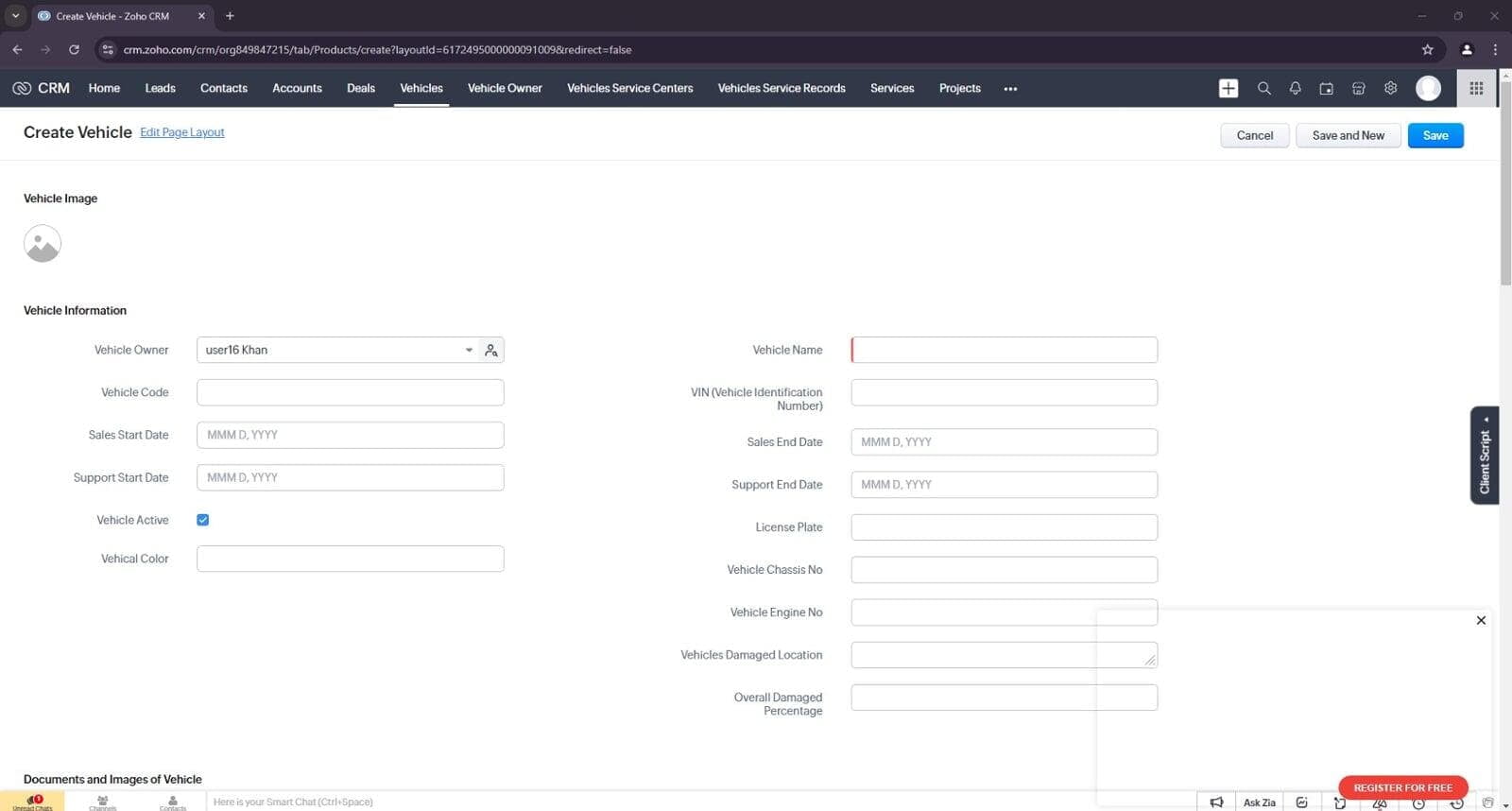Click the Edit Page Layout link

click(182, 132)
